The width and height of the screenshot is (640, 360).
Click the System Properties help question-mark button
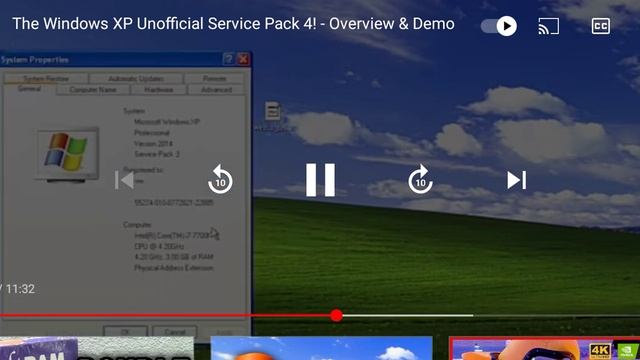tap(229, 59)
